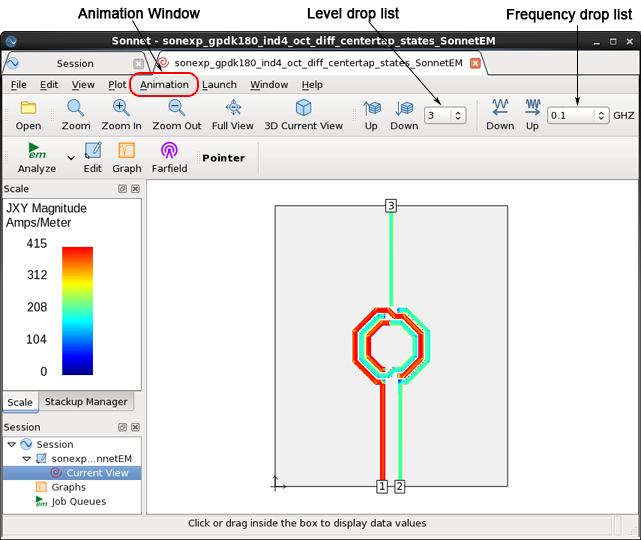Step frequency Up
641x540 pixels.
pyautogui.click(x=532, y=115)
